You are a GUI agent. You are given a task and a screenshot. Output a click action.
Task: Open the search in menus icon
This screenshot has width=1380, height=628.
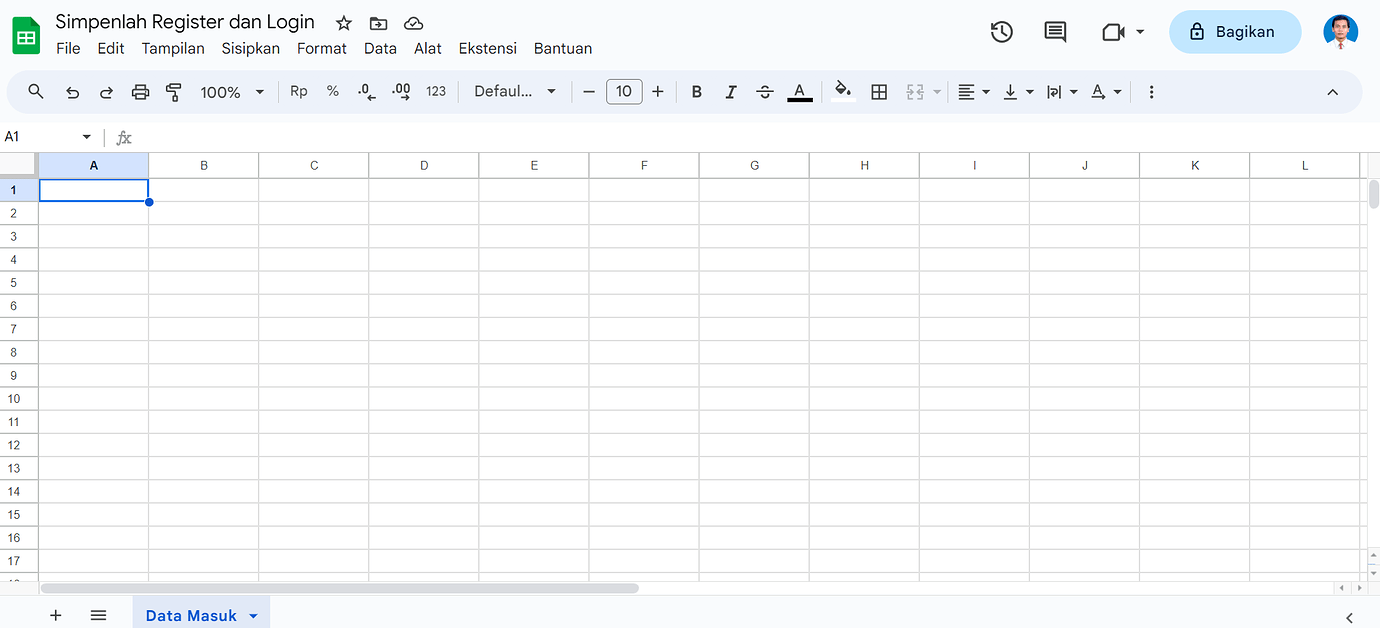36,91
